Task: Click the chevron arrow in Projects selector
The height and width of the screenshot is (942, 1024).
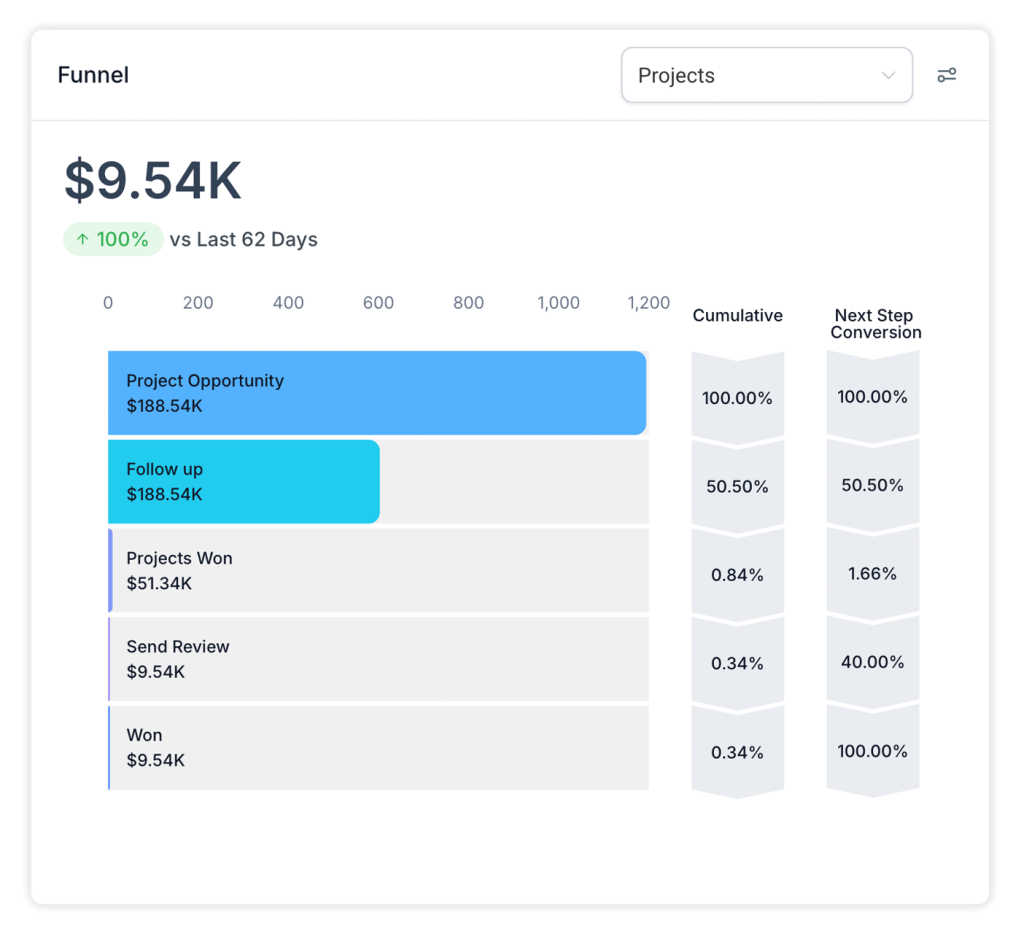Action: click(887, 76)
